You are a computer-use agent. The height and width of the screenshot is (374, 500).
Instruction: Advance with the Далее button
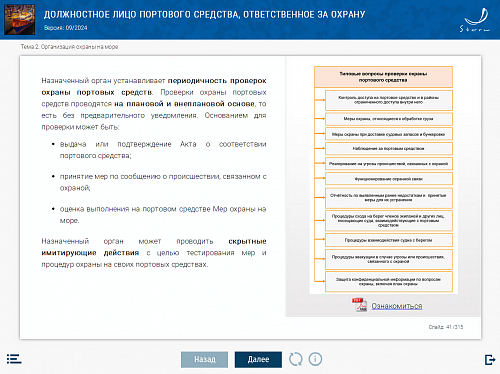coord(258,359)
